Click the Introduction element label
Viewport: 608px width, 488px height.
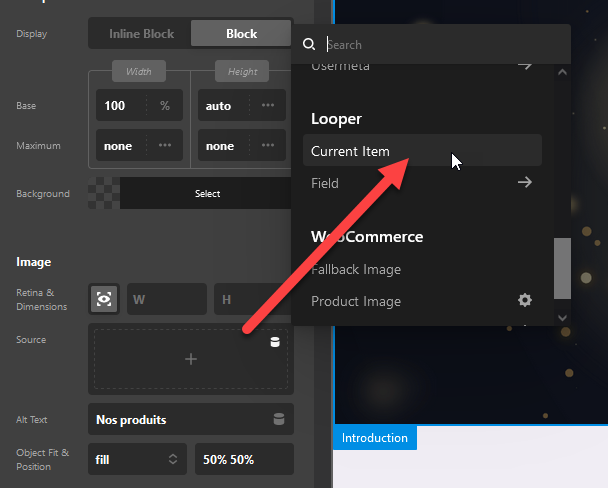[x=375, y=438]
